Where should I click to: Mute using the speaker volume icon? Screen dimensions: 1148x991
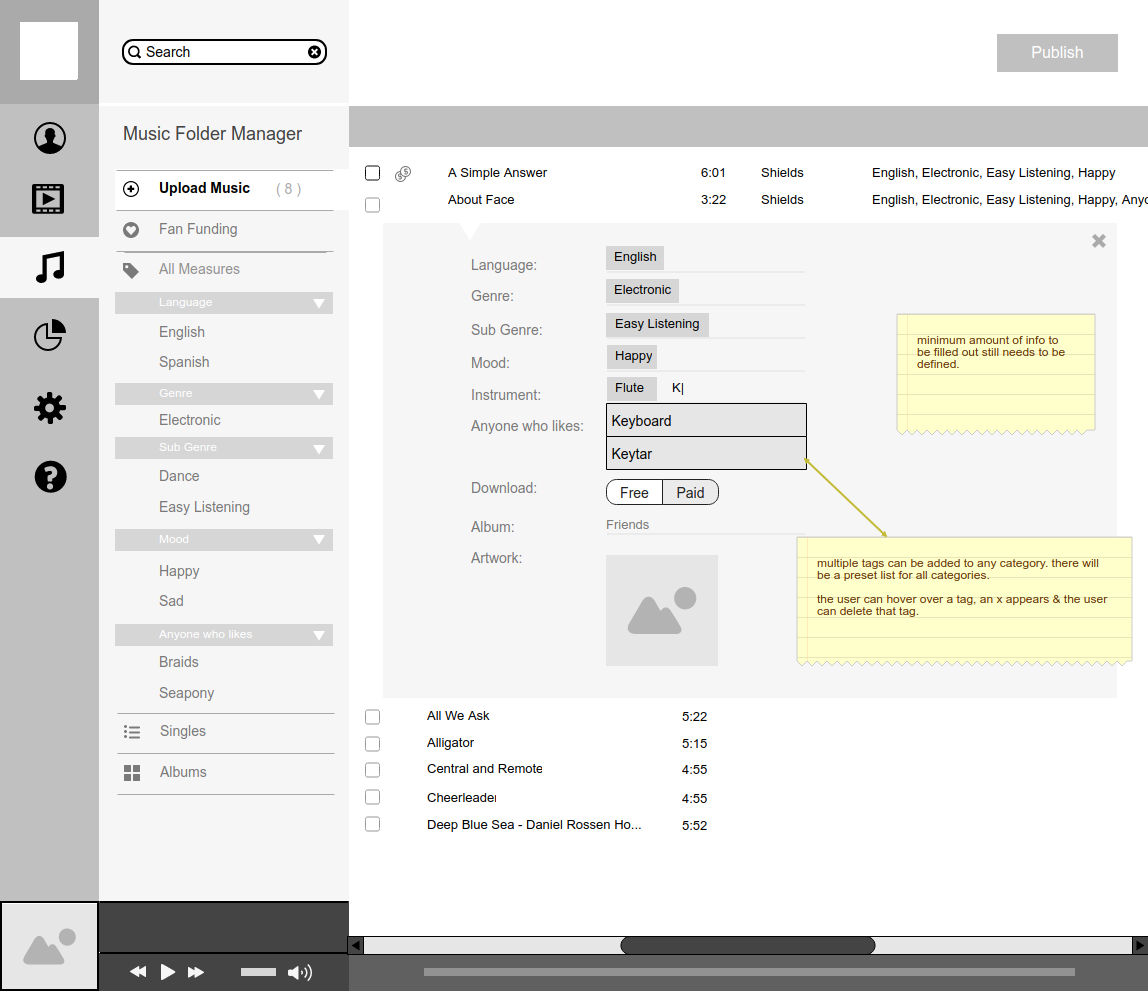[x=299, y=972]
